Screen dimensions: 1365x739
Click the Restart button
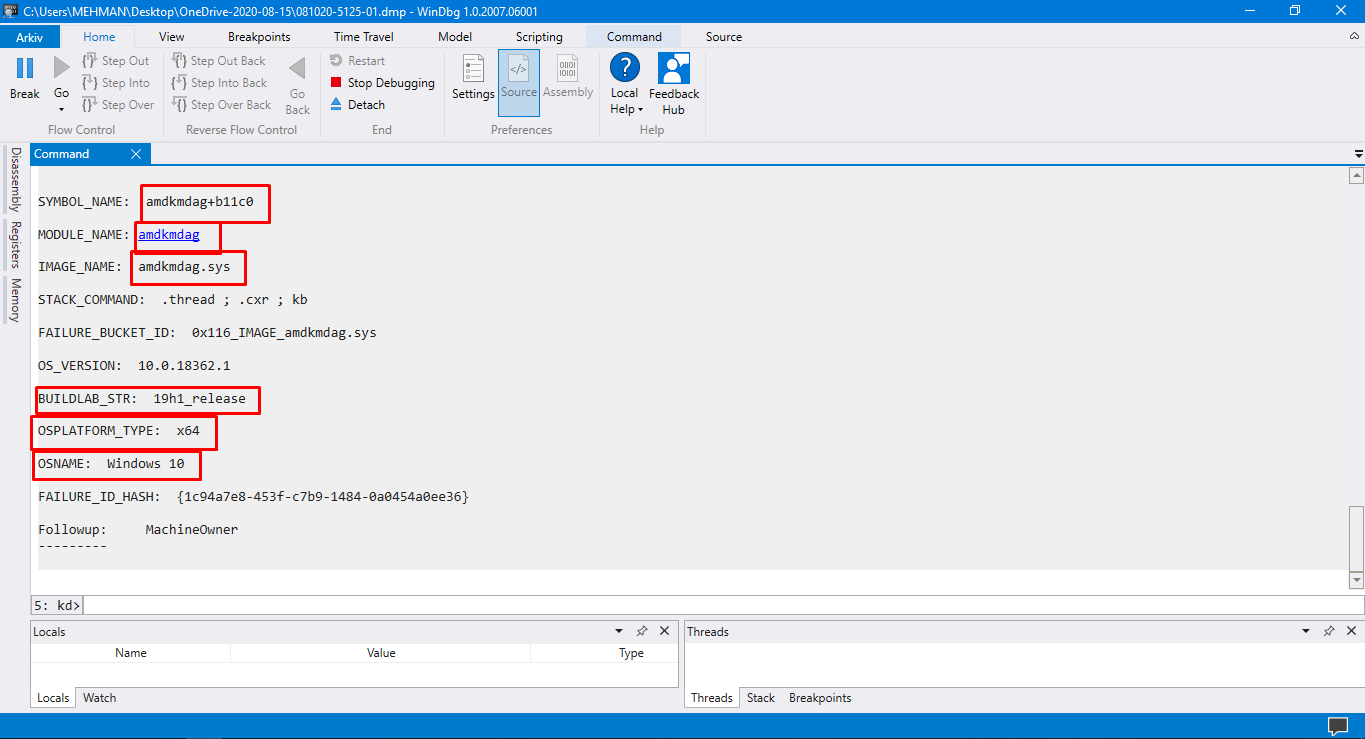pos(357,61)
